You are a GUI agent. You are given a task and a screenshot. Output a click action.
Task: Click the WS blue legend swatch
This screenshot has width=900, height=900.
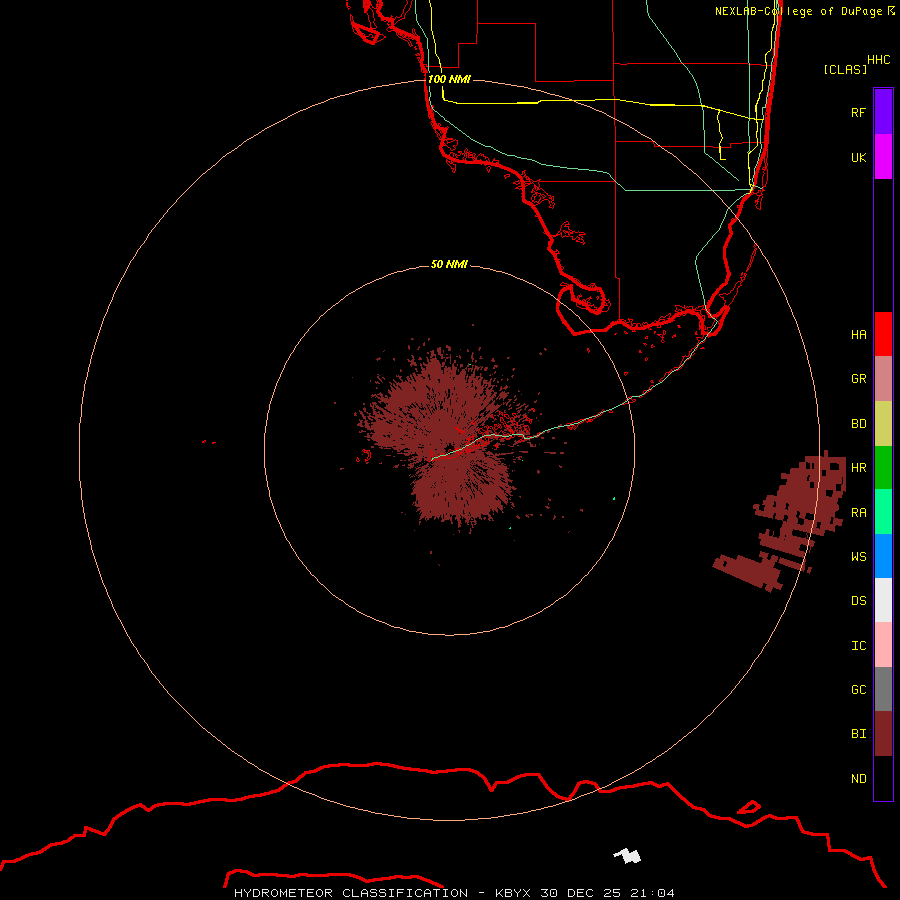click(x=883, y=556)
